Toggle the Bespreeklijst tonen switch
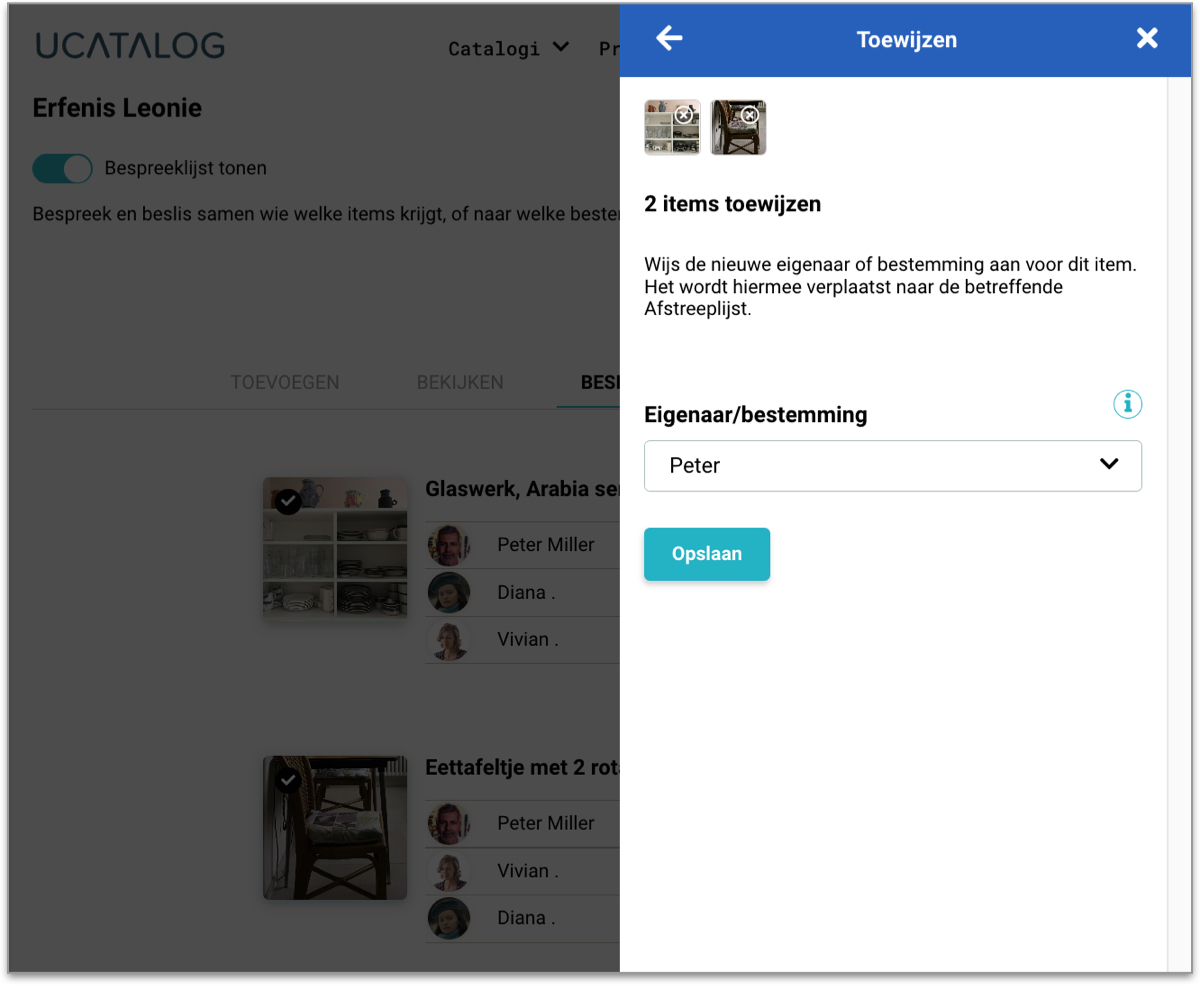Image resolution: width=1200 pixels, height=986 pixels. [x=62, y=168]
